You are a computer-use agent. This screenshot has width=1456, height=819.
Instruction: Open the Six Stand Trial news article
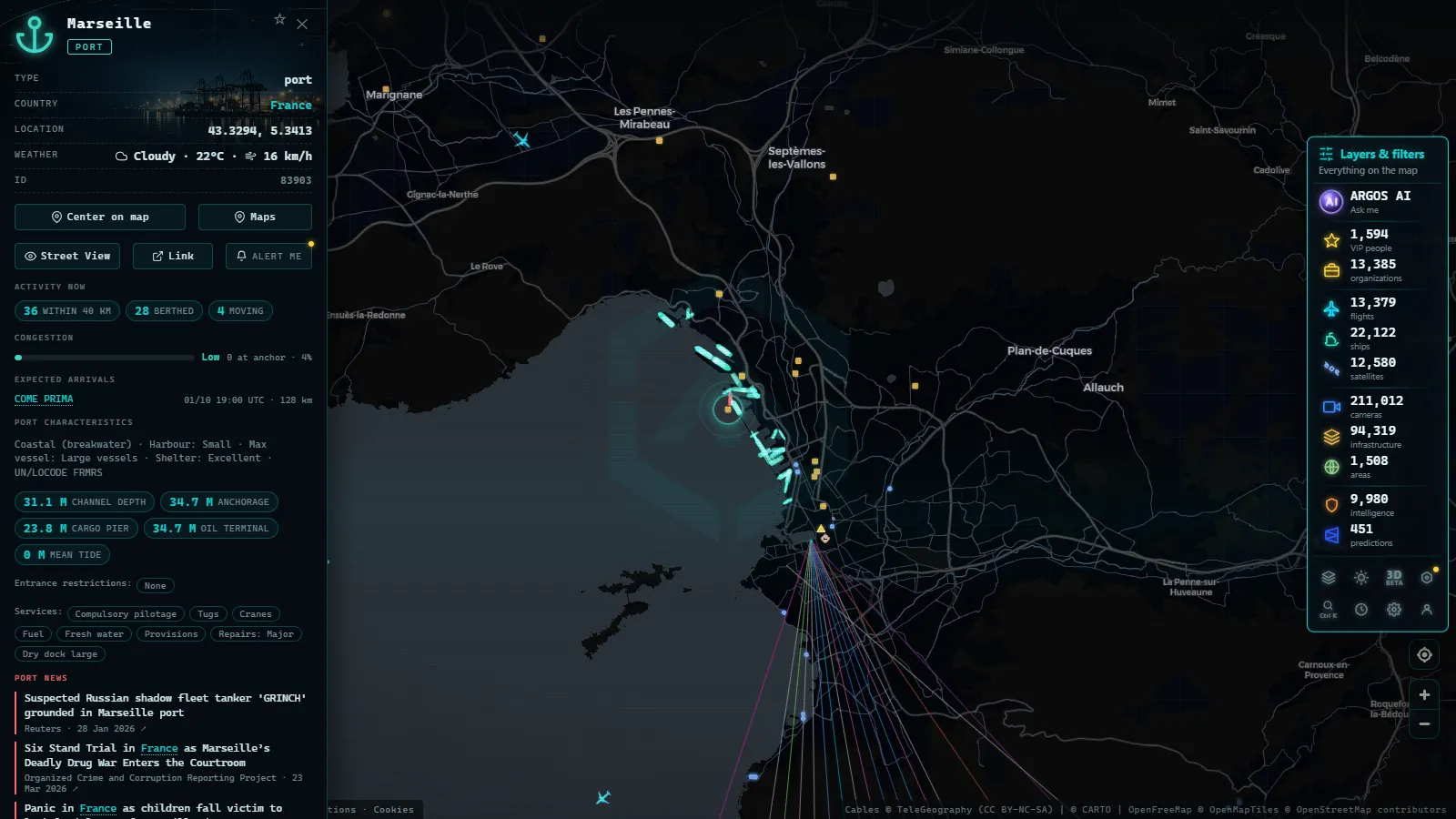(x=147, y=755)
